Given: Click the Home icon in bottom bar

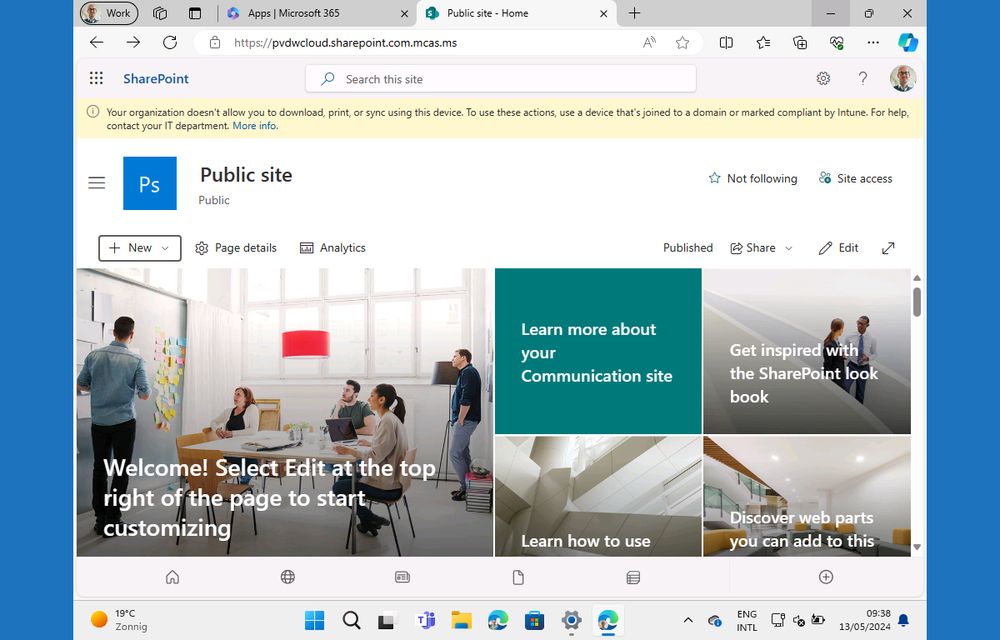Looking at the screenshot, I should 172,577.
